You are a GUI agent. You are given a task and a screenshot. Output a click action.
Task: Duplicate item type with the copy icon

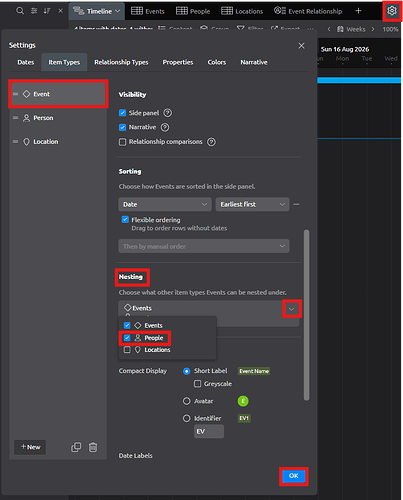76,447
